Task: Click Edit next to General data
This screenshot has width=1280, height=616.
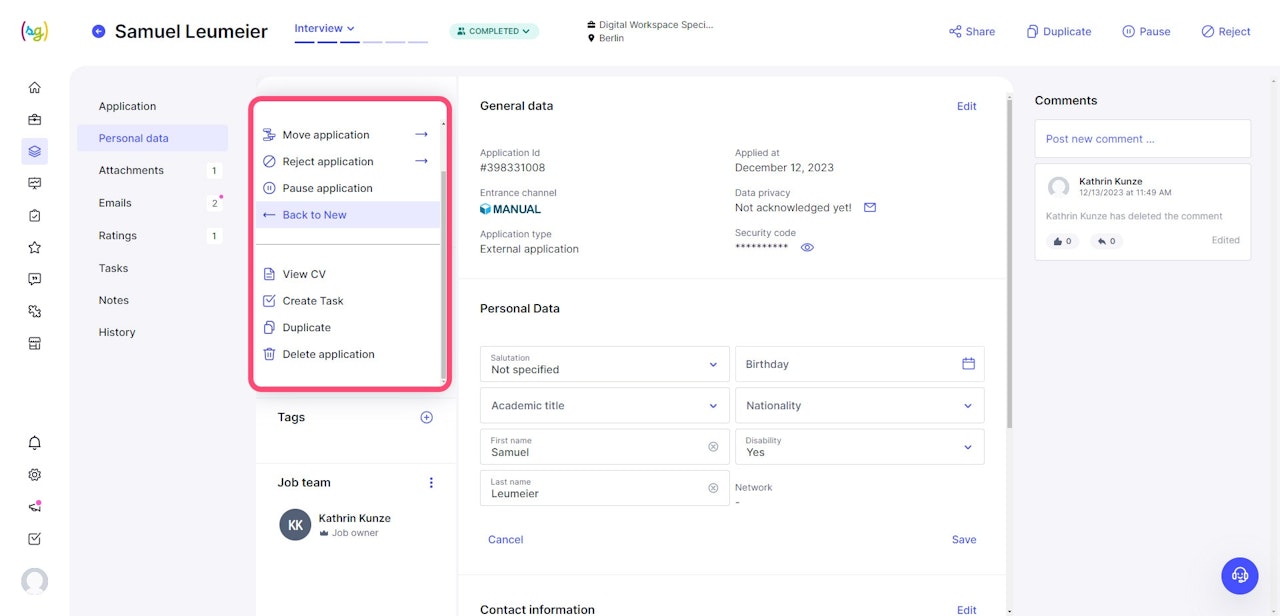Action: (x=966, y=106)
